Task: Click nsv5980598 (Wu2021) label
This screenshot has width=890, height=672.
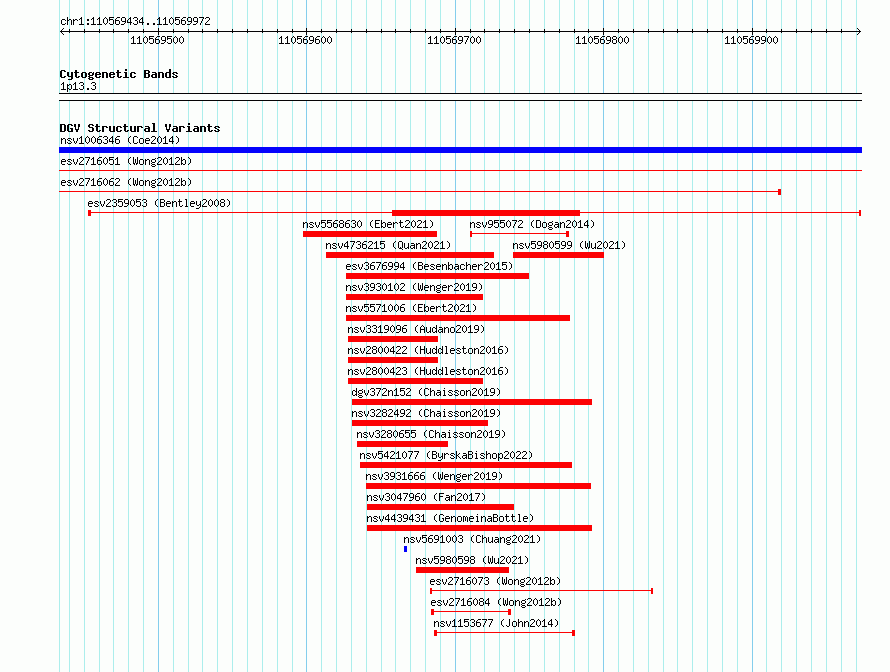Action: click(x=472, y=560)
